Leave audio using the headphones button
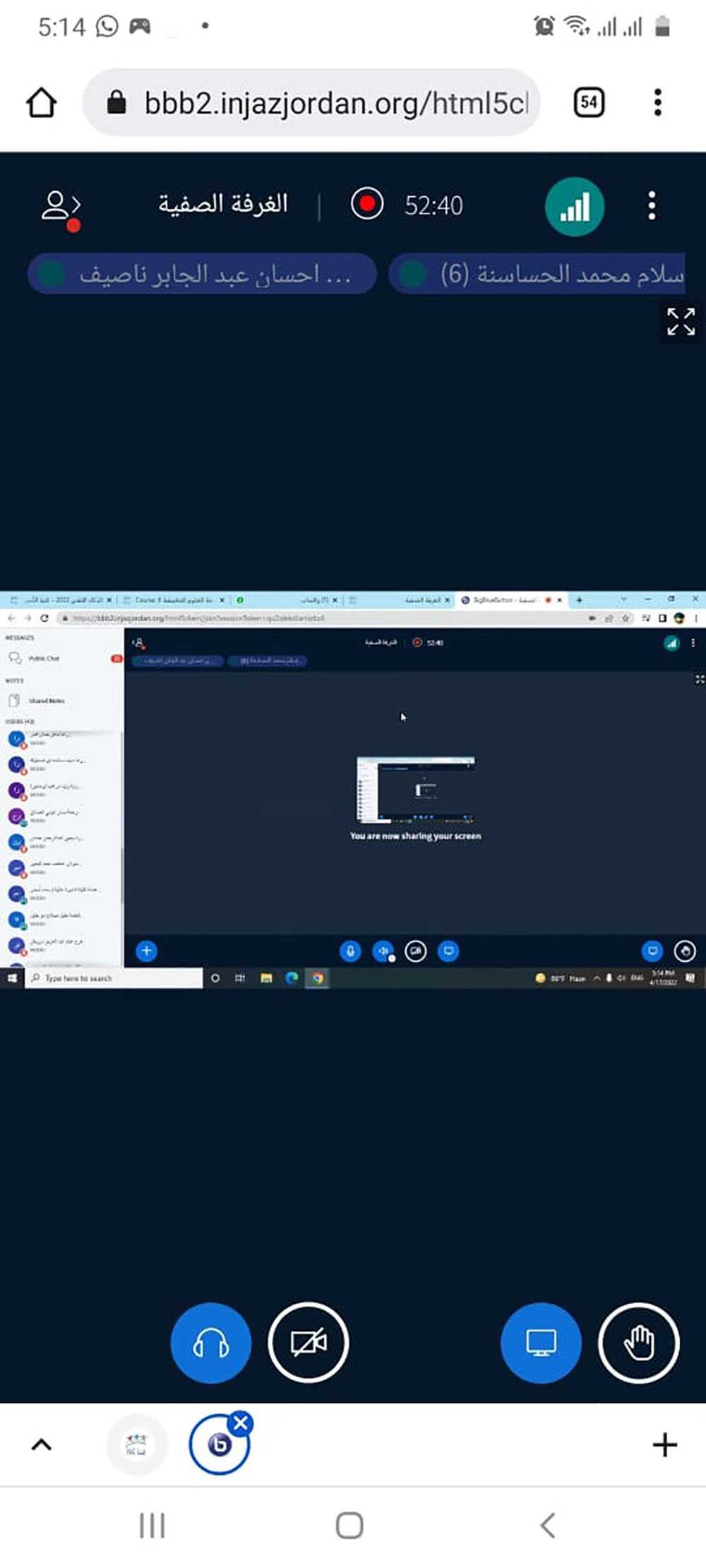Viewport: 706px width, 1568px height. pos(210,1343)
